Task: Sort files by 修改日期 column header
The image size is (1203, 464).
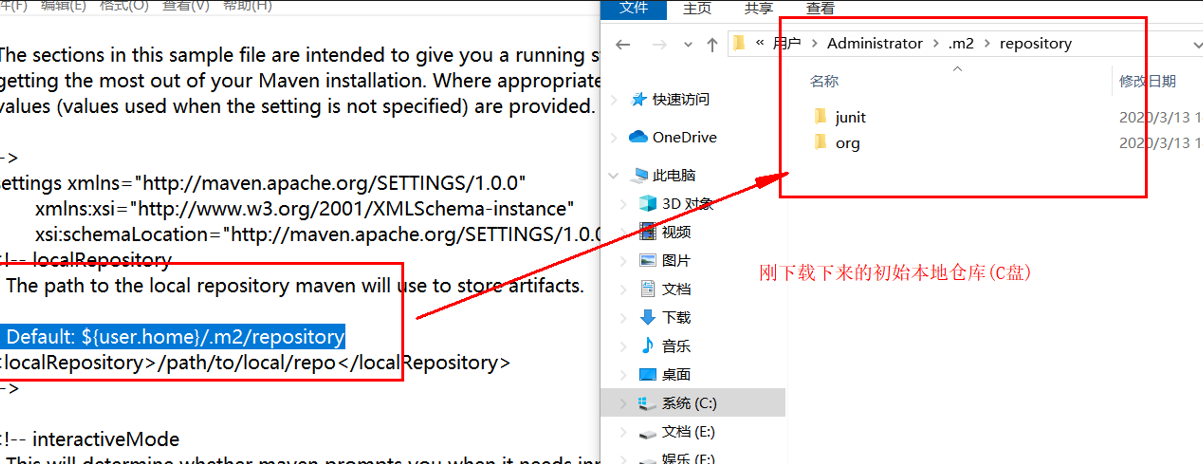Action: pos(1147,81)
